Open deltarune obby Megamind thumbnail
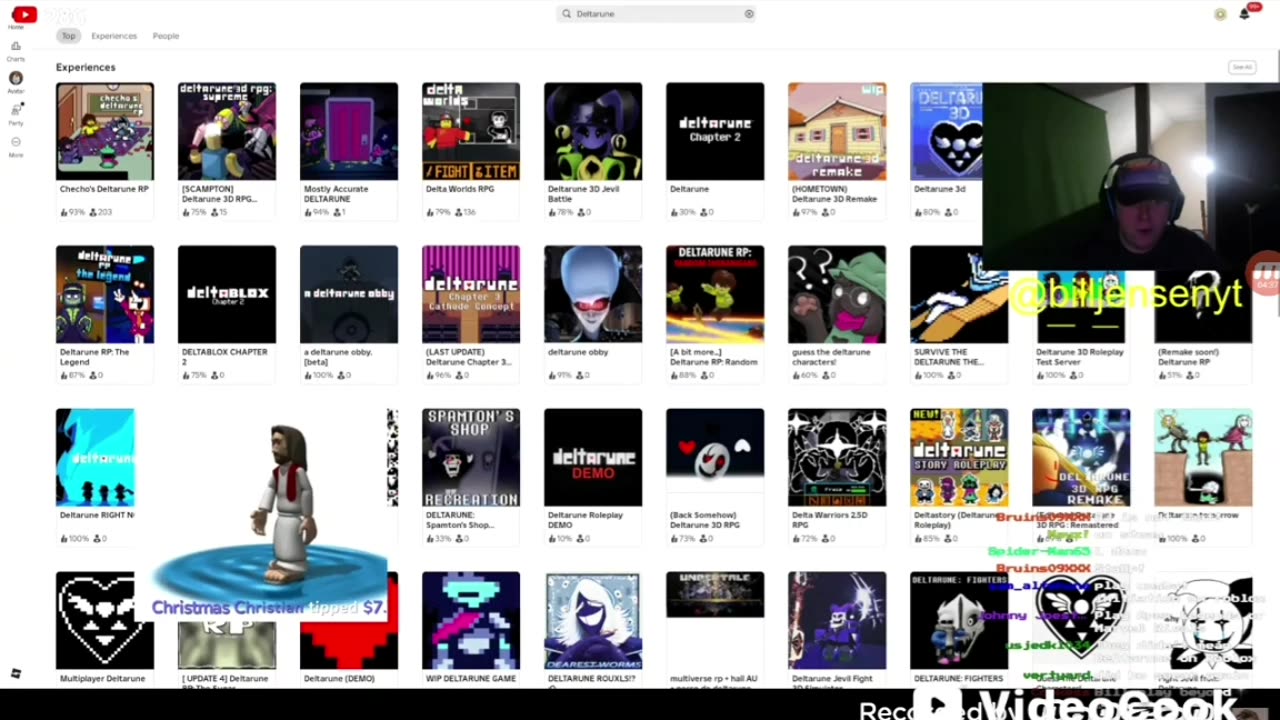Image resolution: width=1280 pixels, height=720 pixels. 593,294
